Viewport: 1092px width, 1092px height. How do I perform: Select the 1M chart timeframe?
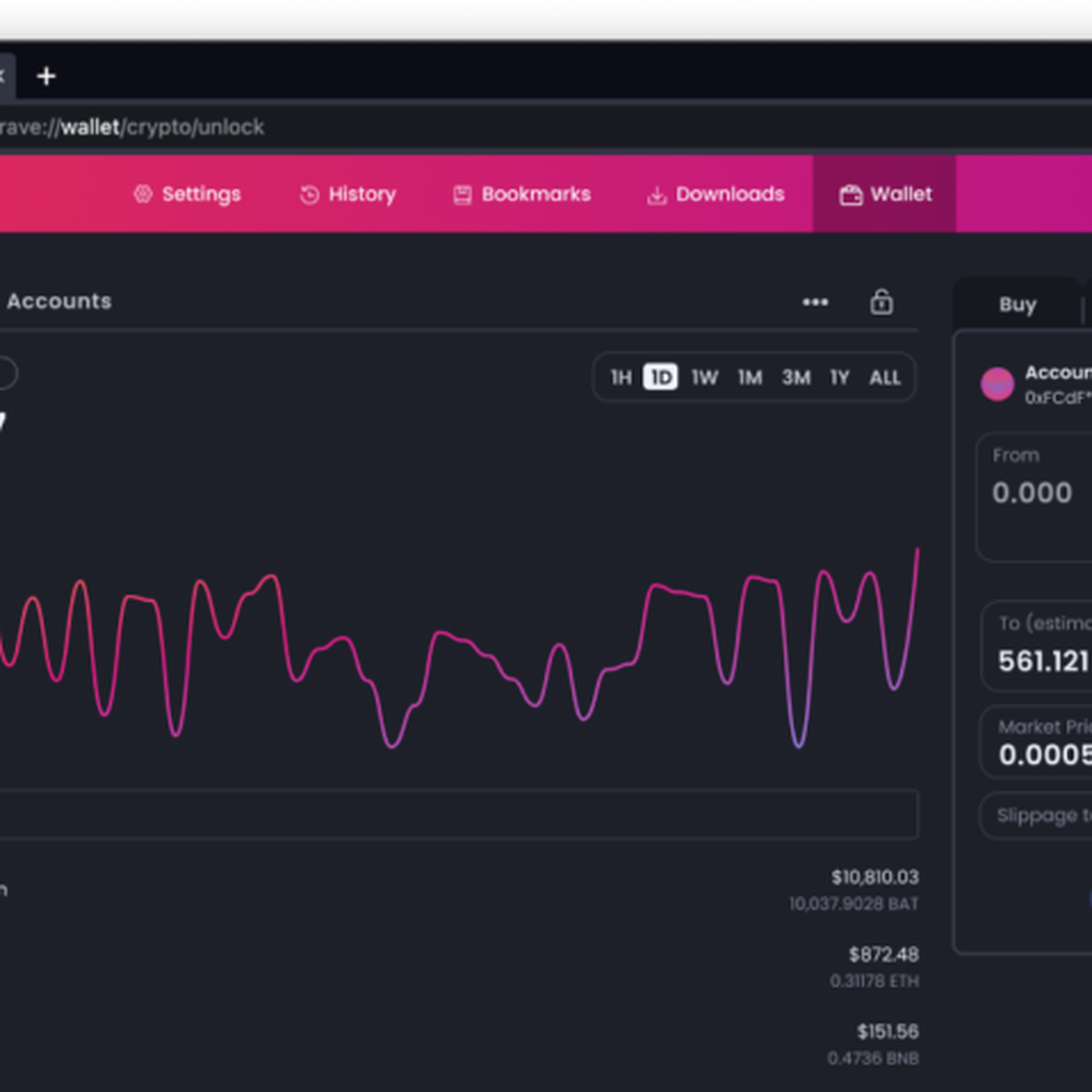tap(750, 378)
